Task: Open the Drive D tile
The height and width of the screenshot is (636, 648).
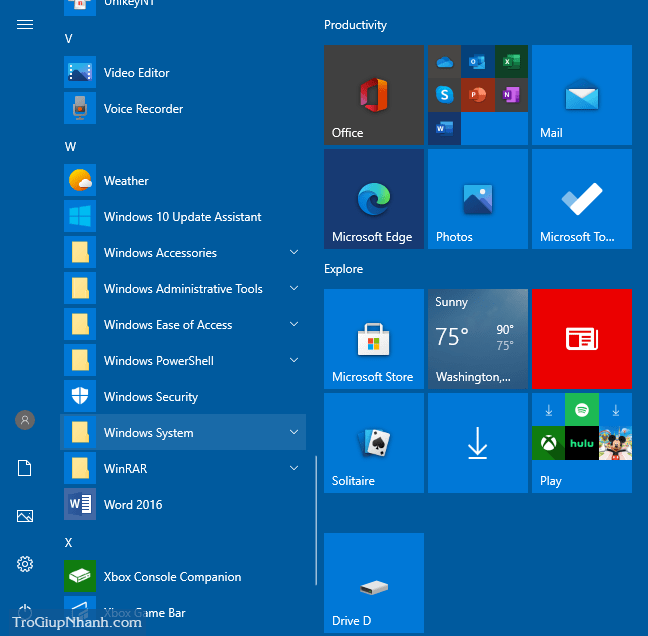Action: pos(373,583)
